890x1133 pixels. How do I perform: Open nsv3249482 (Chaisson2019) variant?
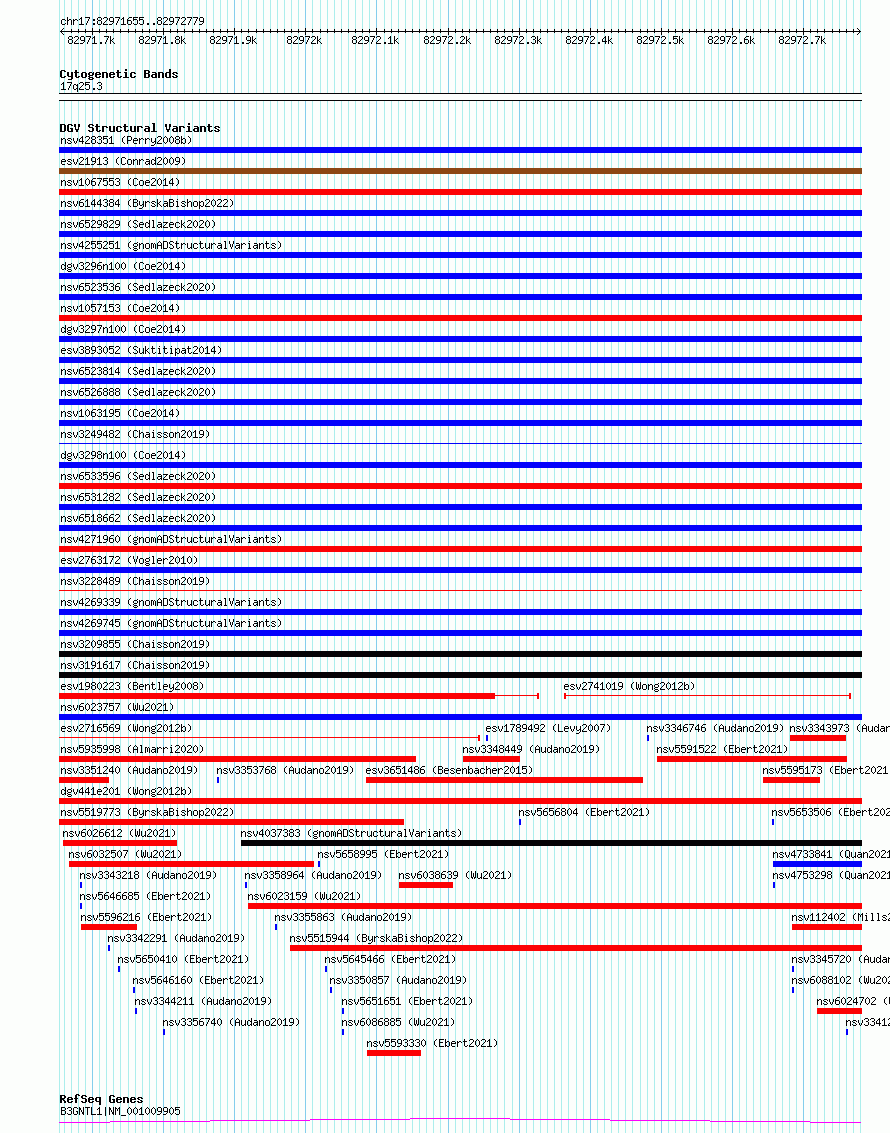pyautogui.click(x=135, y=434)
